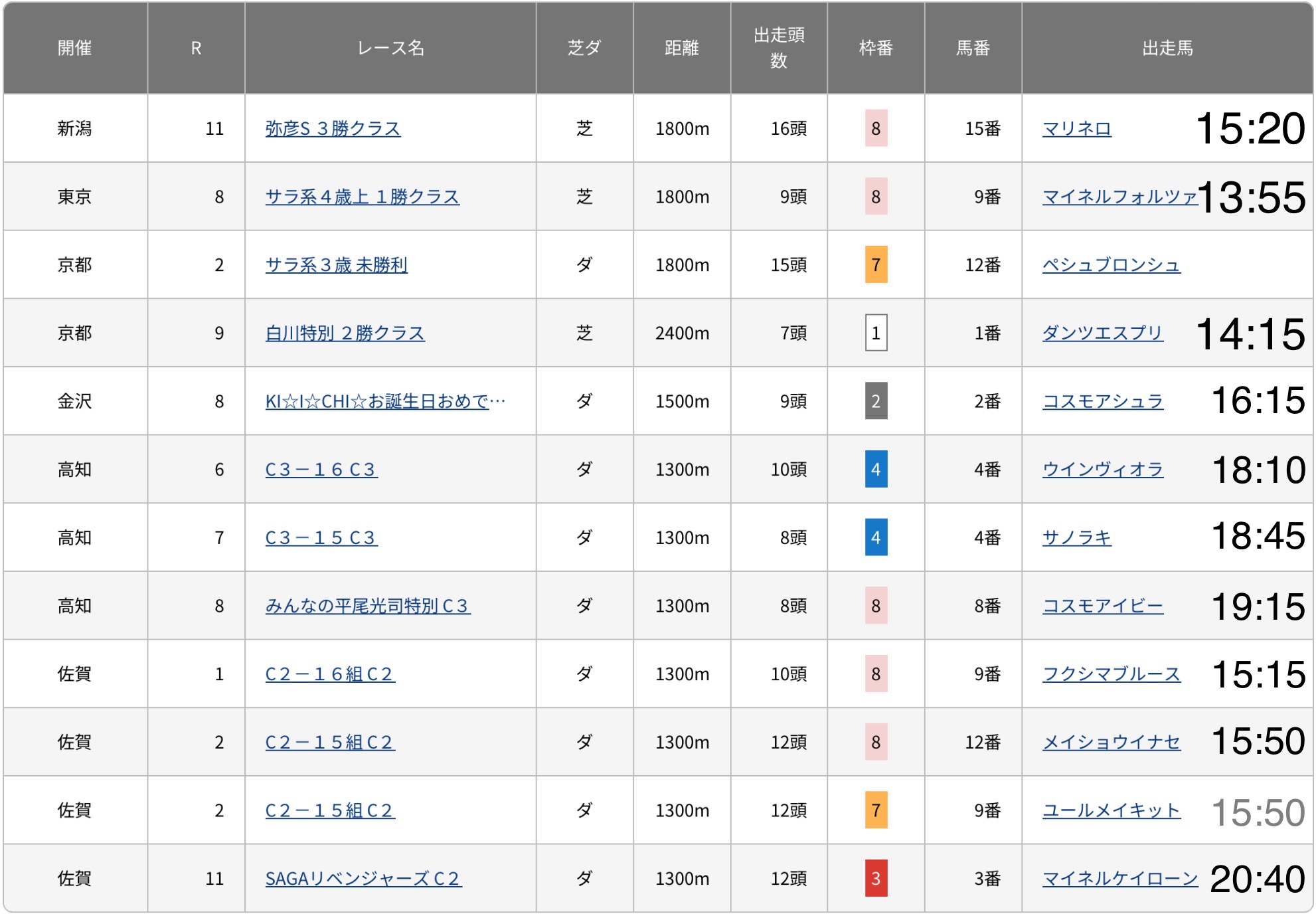Click horse link フクシマブルース
Image resolution: width=1316 pixels, height=914 pixels.
[x=1111, y=674]
